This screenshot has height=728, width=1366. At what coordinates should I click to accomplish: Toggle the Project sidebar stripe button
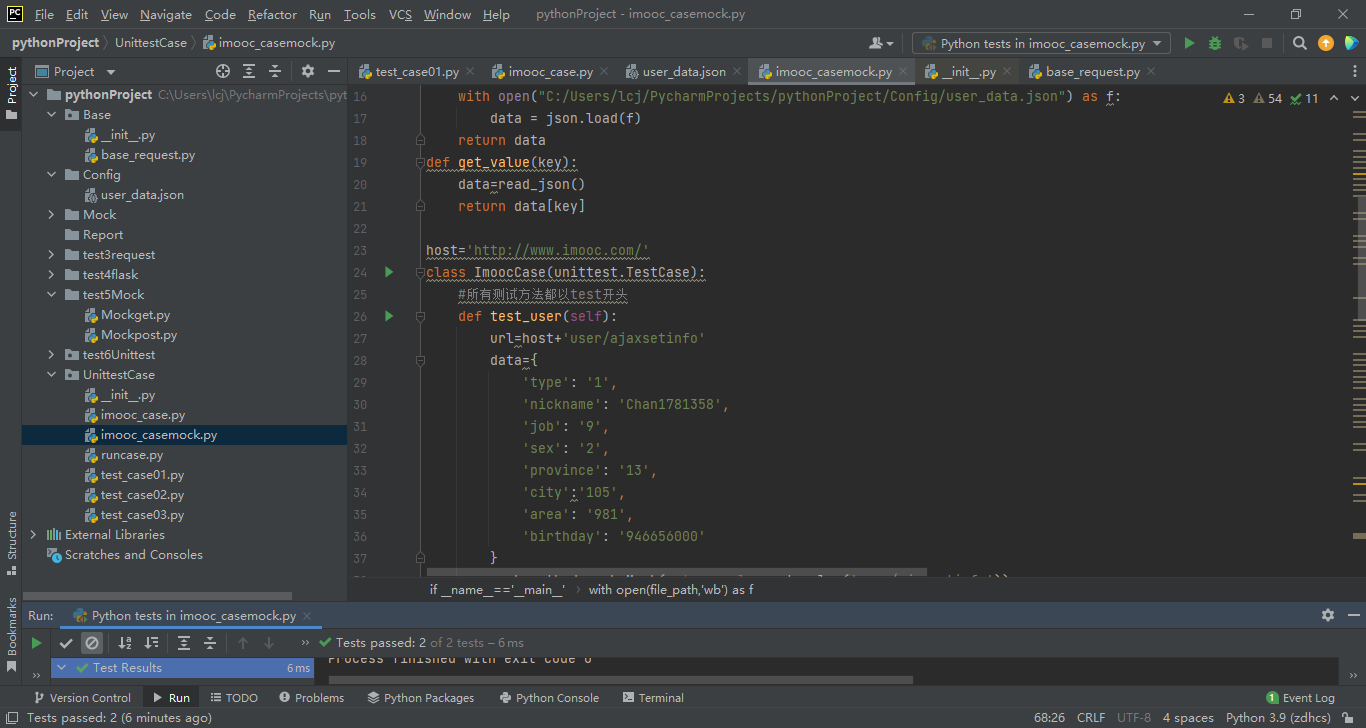pyautogui.click(x=11, y=93)
